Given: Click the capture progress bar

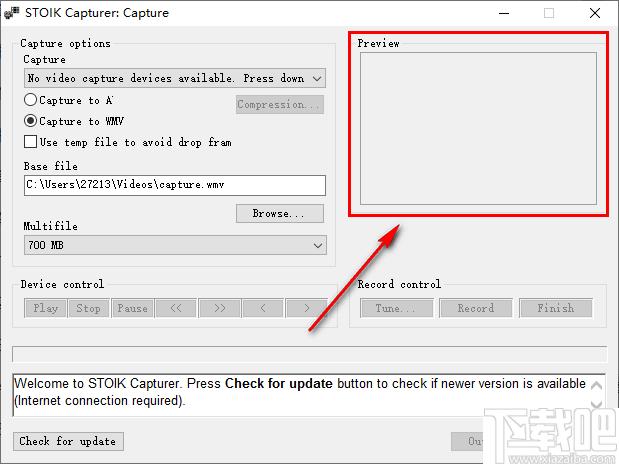Looking at the screenshot, I should [x=310, y=354].
